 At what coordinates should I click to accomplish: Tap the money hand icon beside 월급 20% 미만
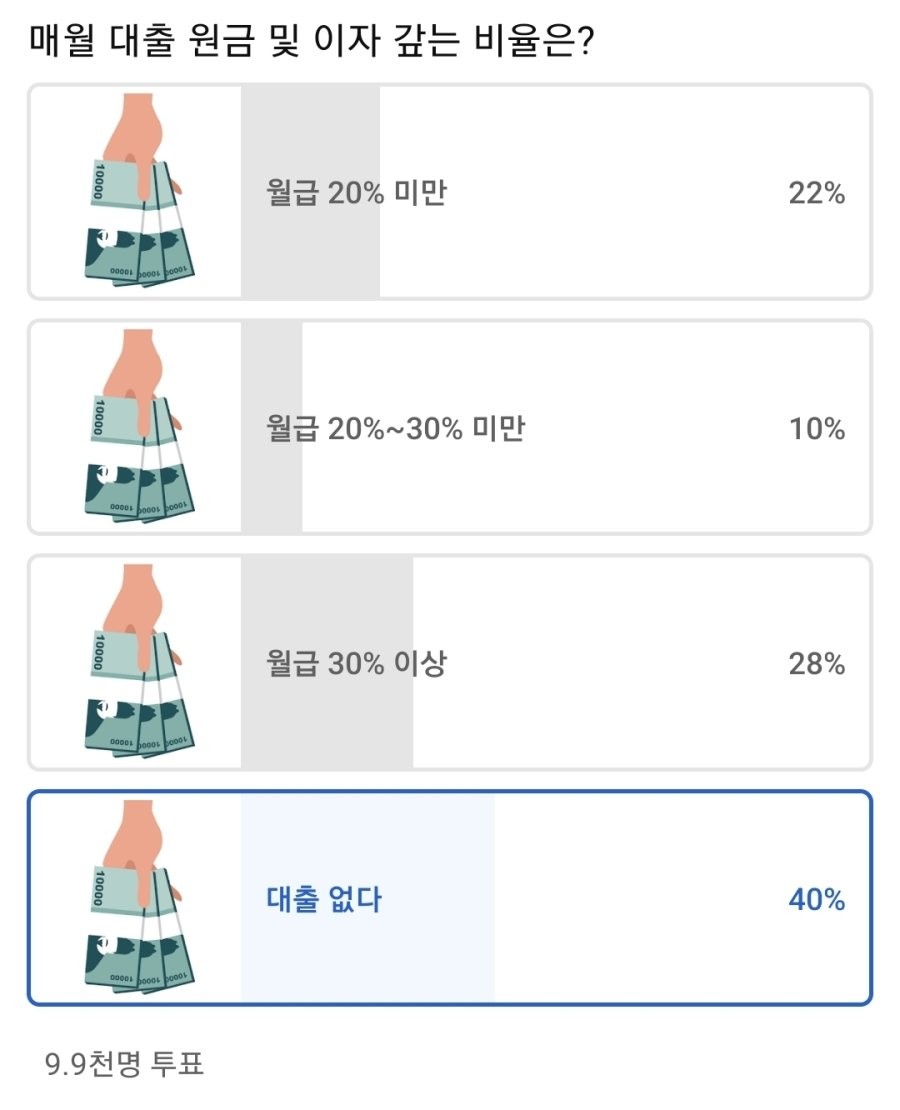click(x=139, y=190)
